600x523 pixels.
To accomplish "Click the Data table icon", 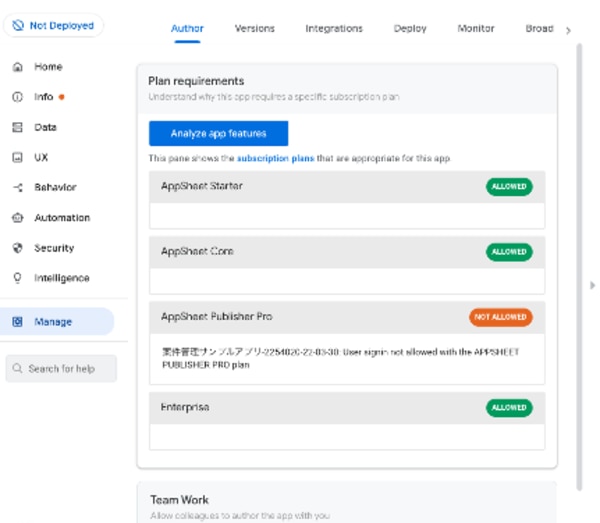I will (x=18, y=127).
